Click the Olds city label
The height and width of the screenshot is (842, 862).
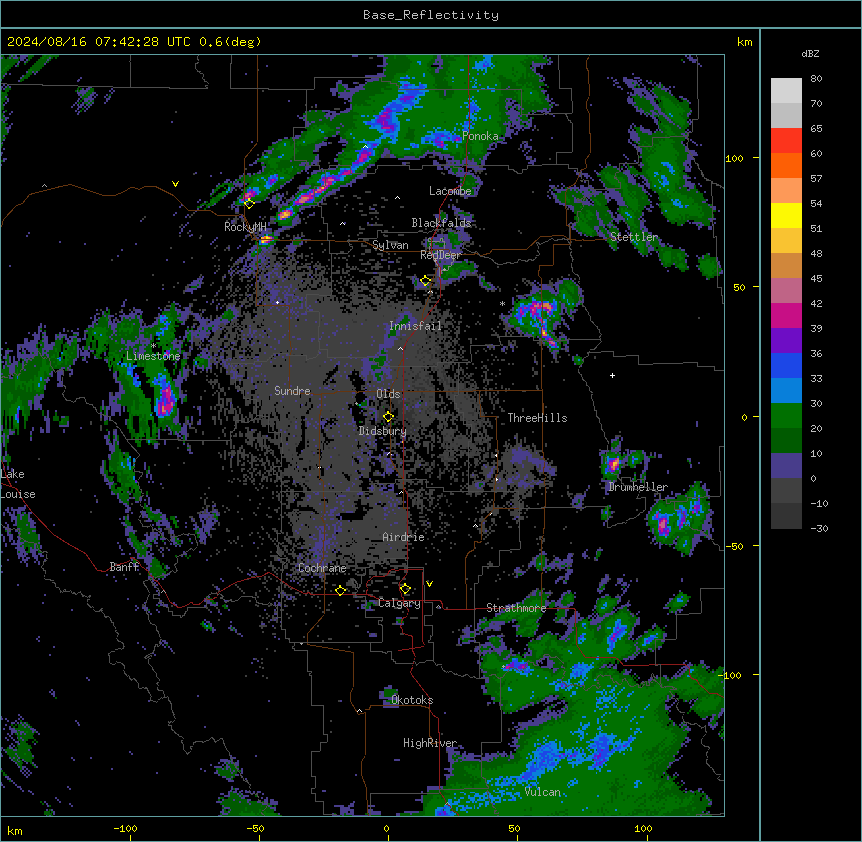tap(388, 394)
